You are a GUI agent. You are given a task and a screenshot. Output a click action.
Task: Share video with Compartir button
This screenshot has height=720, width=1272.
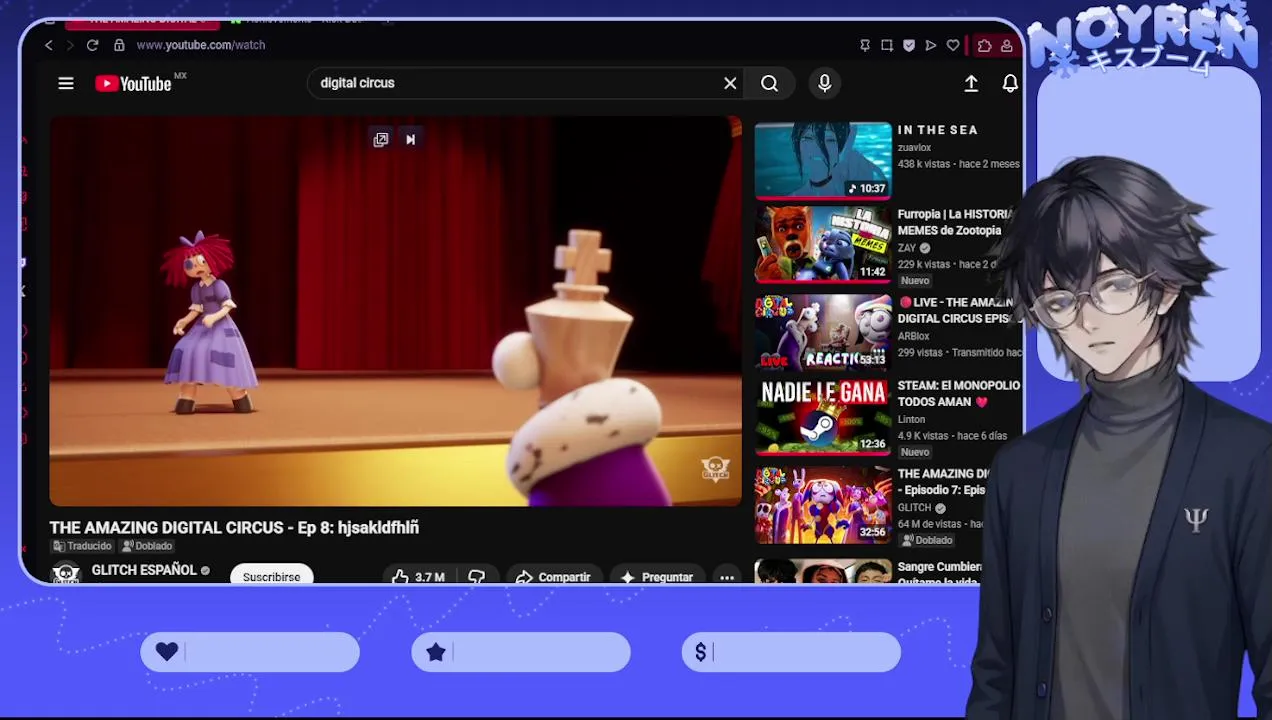coord(552,577)
